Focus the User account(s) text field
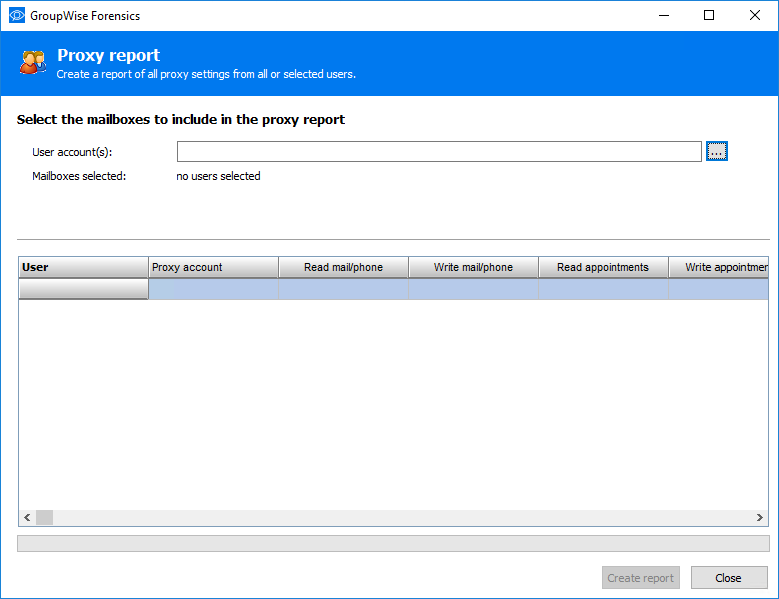 [439, 151]
